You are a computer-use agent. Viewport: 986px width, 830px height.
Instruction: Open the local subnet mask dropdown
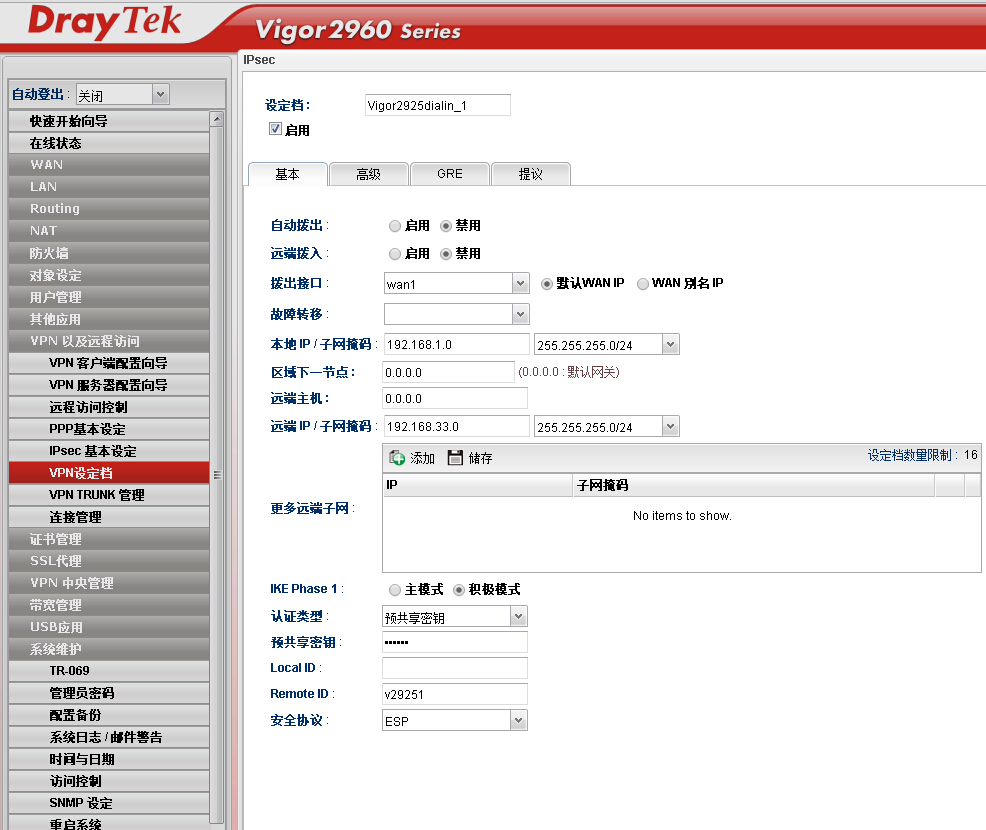pos(670,344)
